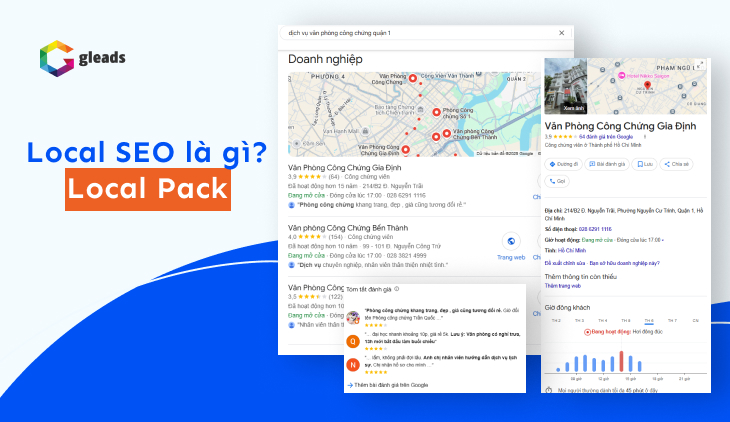Image resolution: width=730 pixels, height=422 pixels.
Task: Open the Văn Phòng Công Chứng Gia Định listing title
Action: click(x=345, y=168)
